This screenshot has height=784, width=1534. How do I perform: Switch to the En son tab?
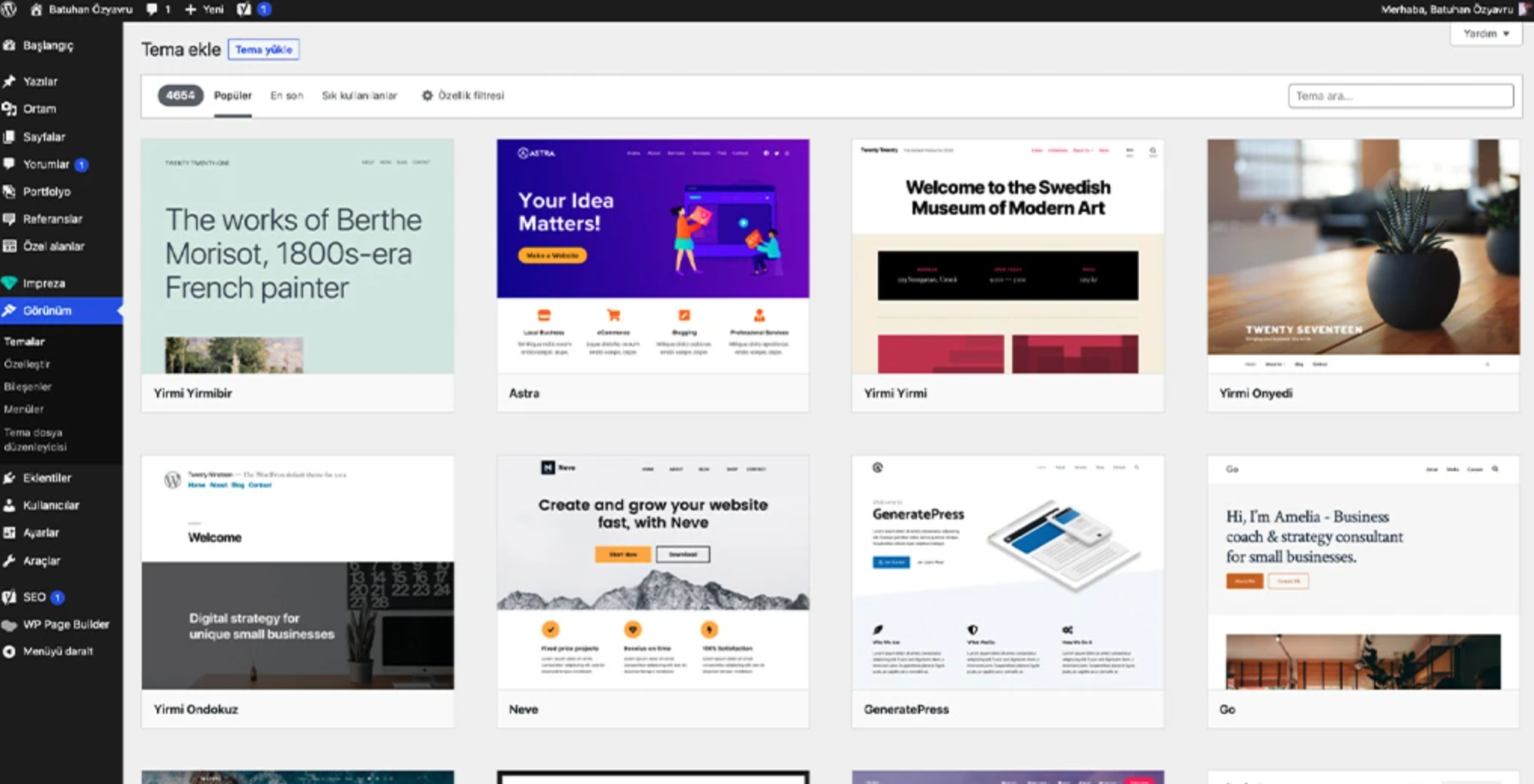click(x=287, y=96)
